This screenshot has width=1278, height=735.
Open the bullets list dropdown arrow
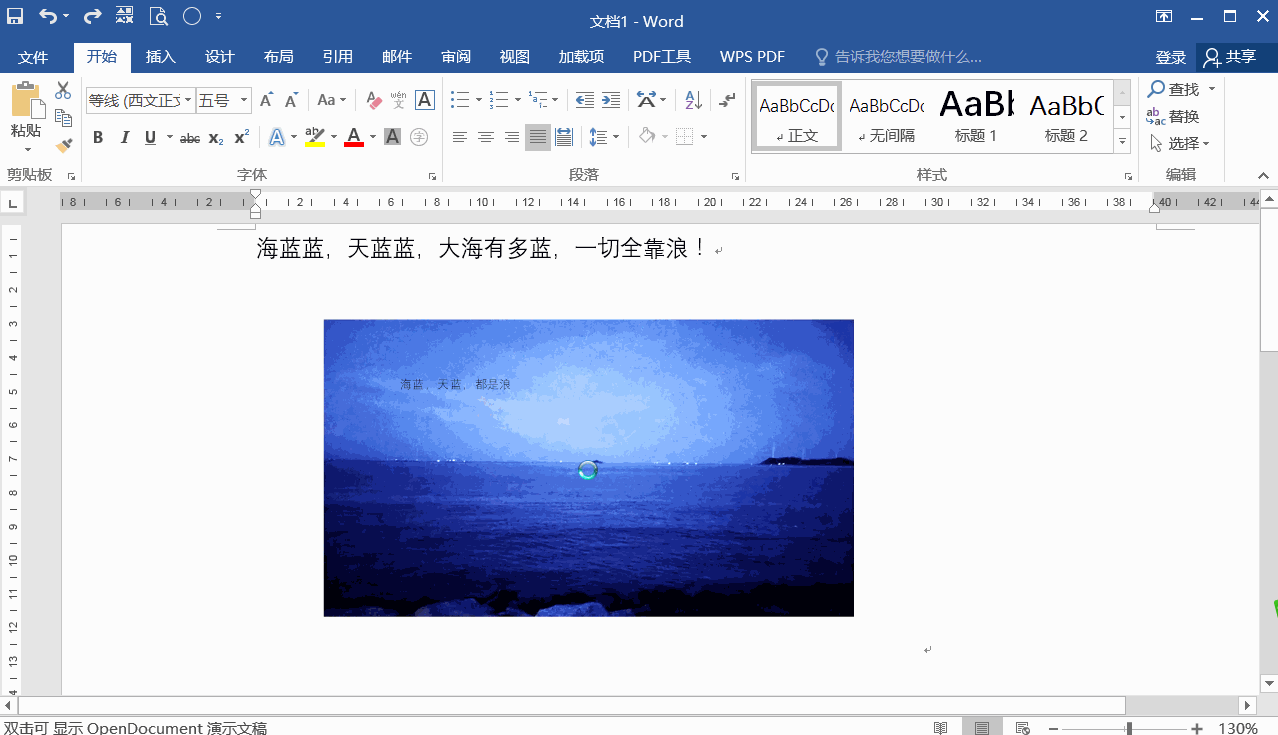(478, 100)
